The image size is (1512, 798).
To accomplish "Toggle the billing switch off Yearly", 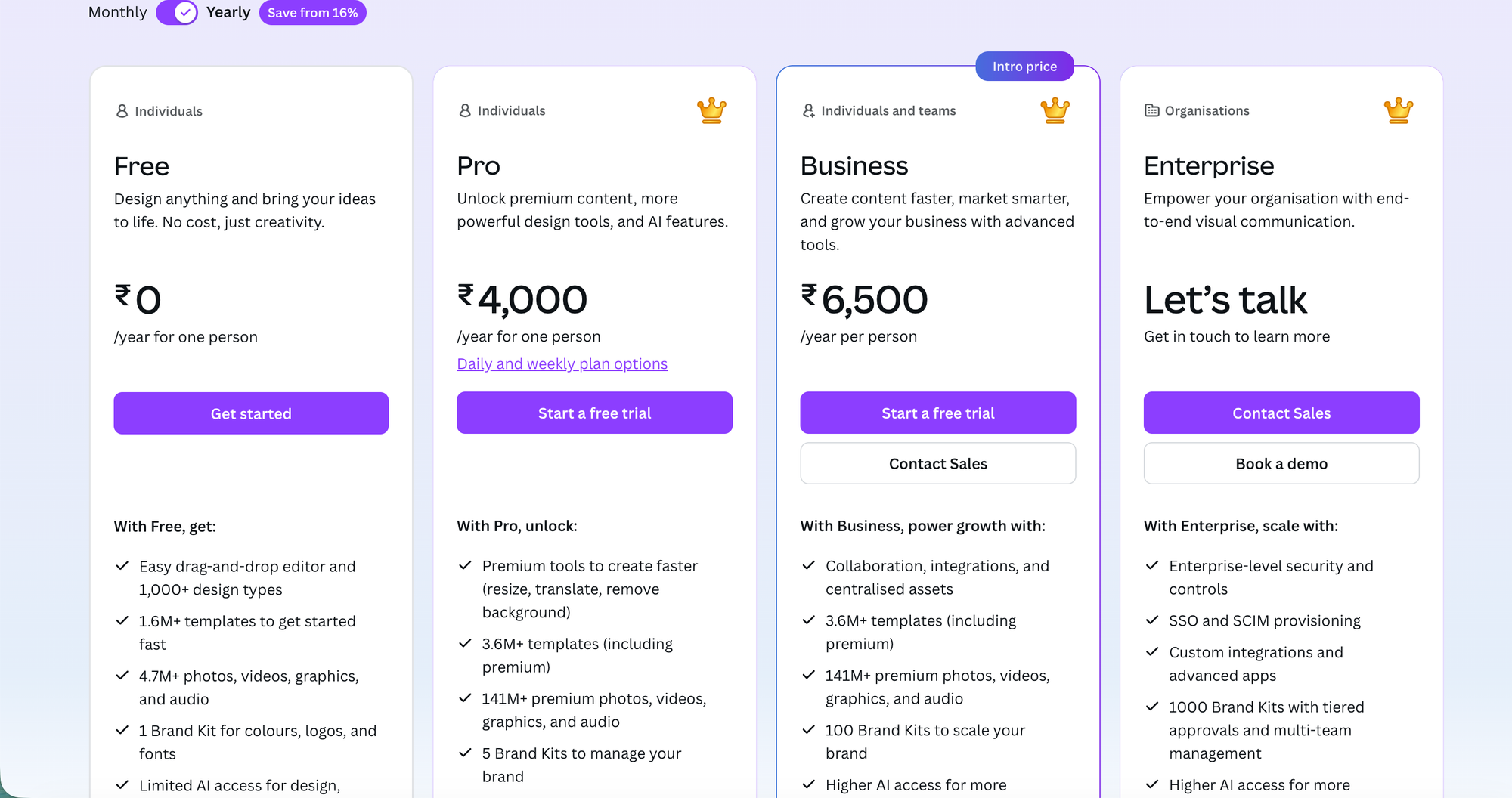I will pos(177,13).
